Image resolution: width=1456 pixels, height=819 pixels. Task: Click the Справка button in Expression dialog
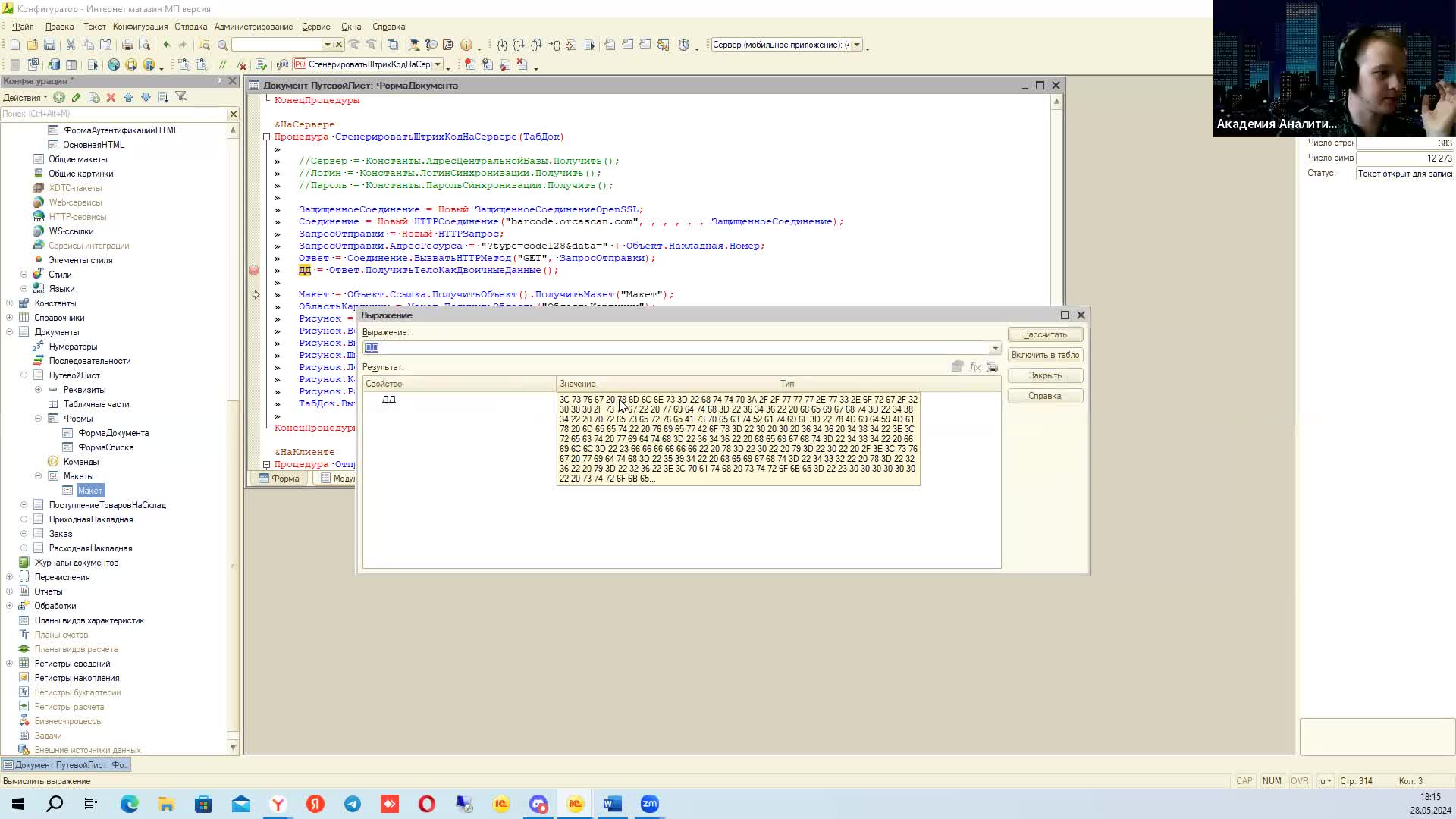(1045, 396)
